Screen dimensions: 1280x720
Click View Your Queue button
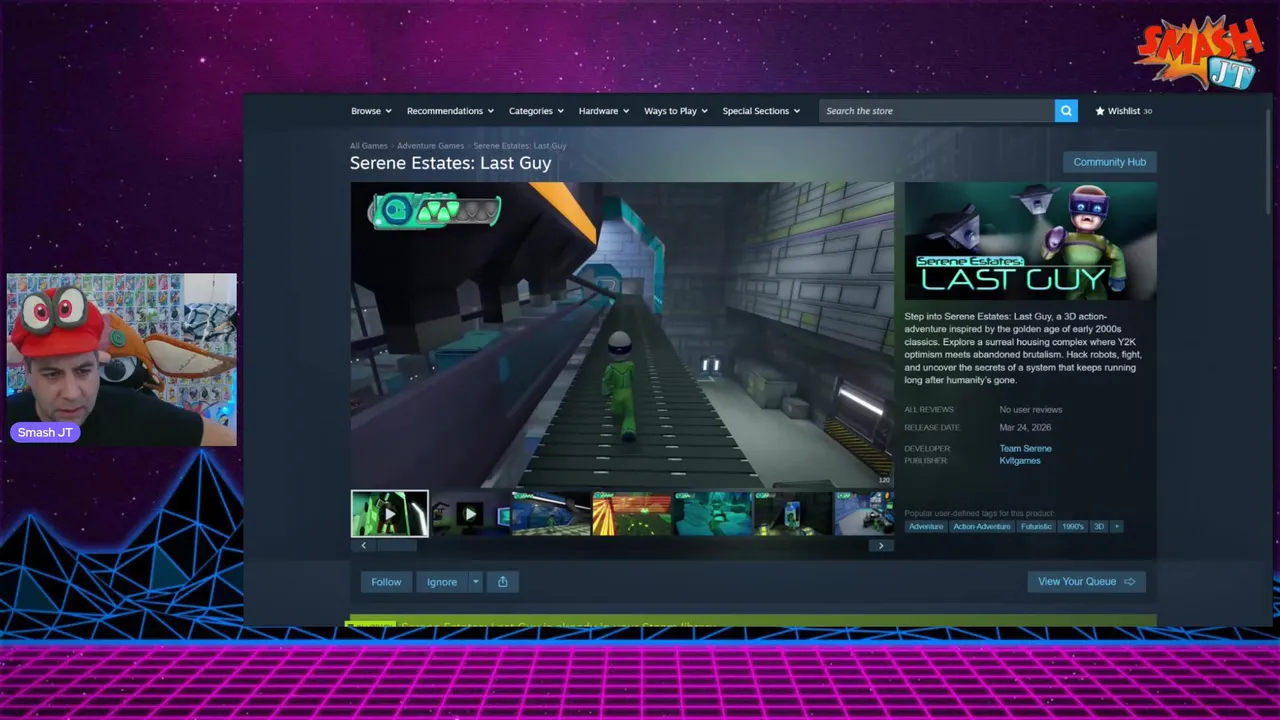(x=1086, y=582)
